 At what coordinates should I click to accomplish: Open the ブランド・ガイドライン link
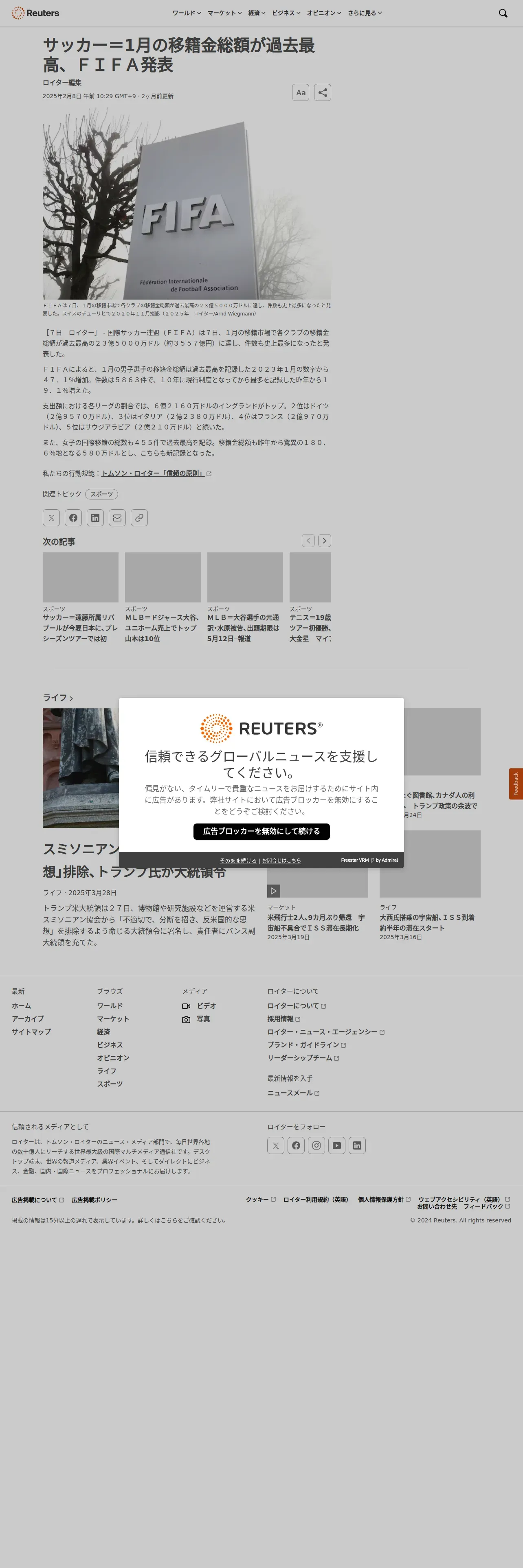tap(307, 1045)
